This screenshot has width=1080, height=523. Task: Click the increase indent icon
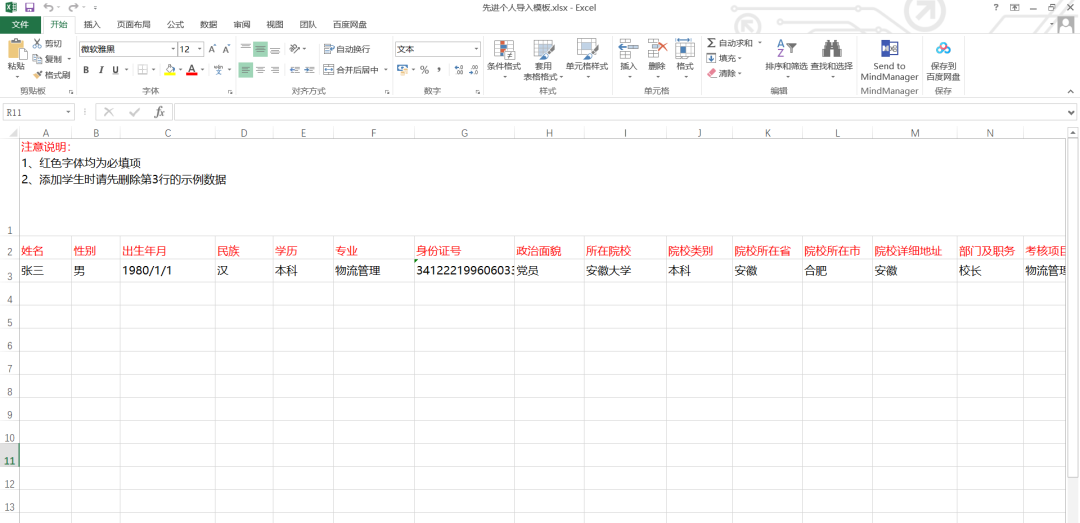[309, 70]
